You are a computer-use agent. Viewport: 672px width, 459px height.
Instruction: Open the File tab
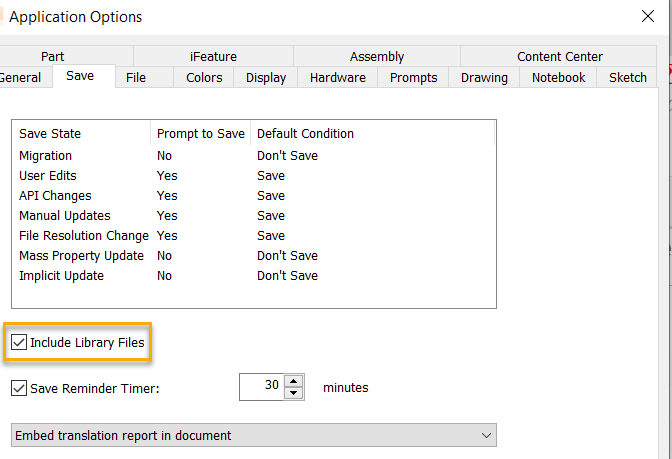coord(136,78)
